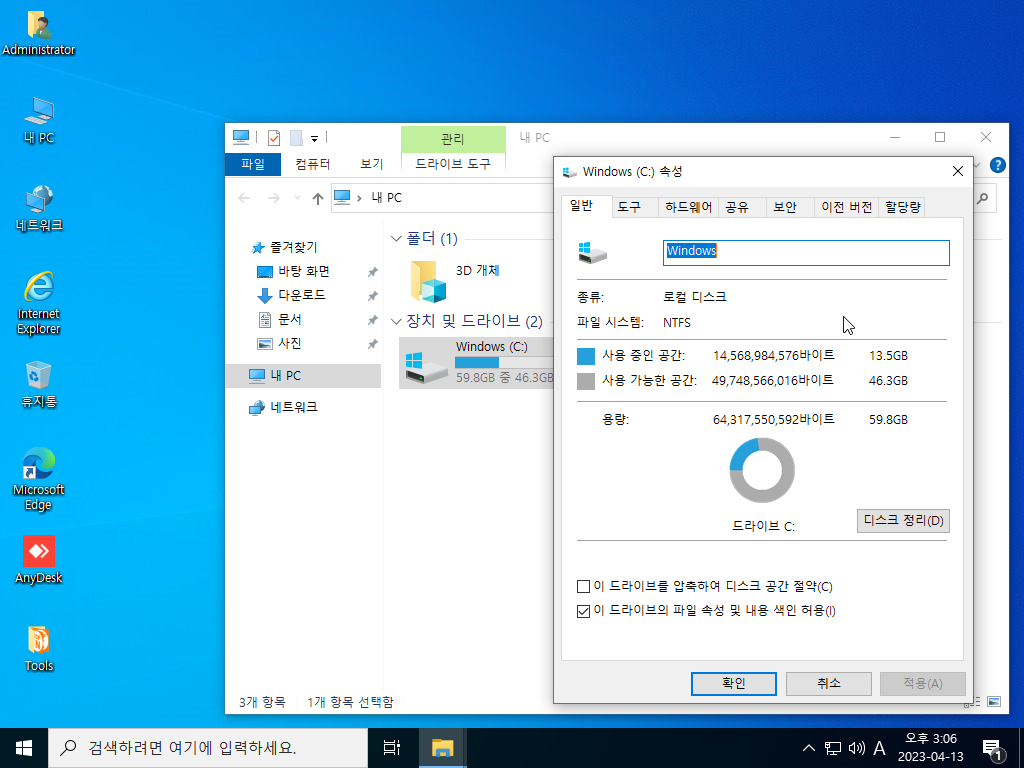Select the AnyDesk desktop icon
Image resolution: width=1024 pixels, height=768 pixels.
pyautogui.click(x=39, y=560)
